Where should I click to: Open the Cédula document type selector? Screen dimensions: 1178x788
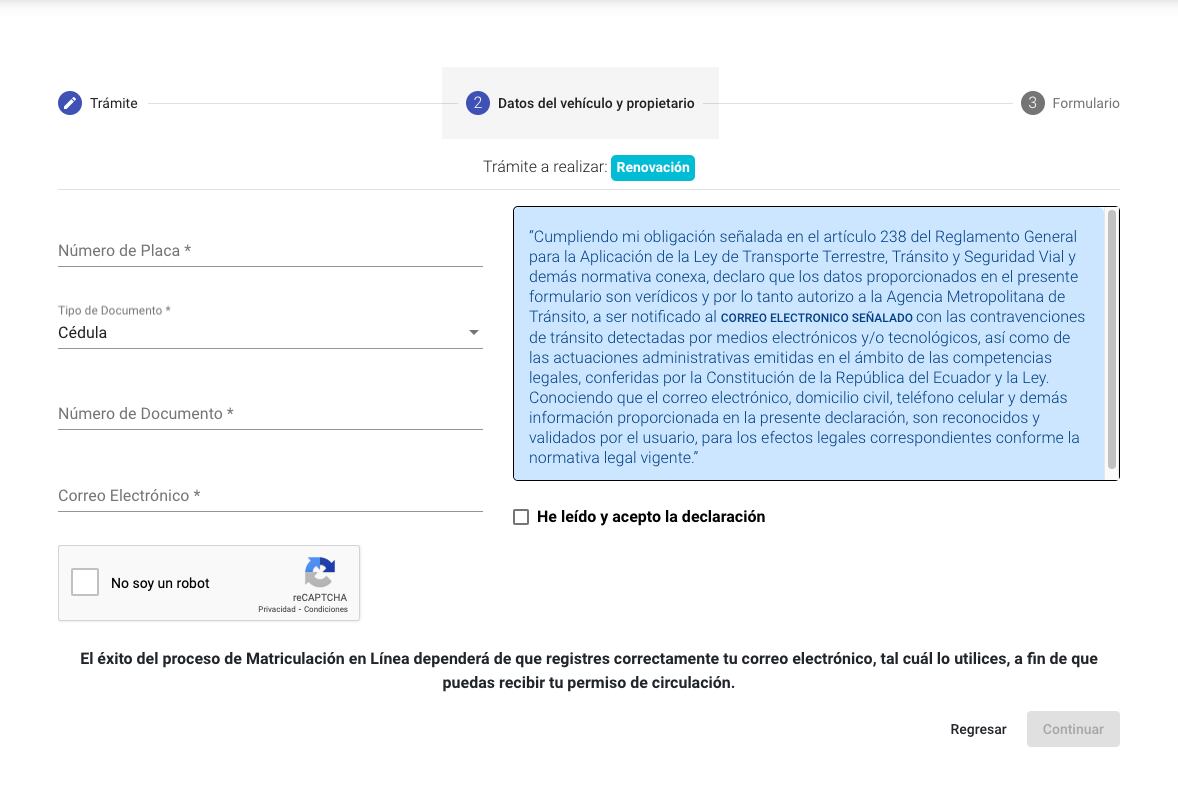point(260,333)
